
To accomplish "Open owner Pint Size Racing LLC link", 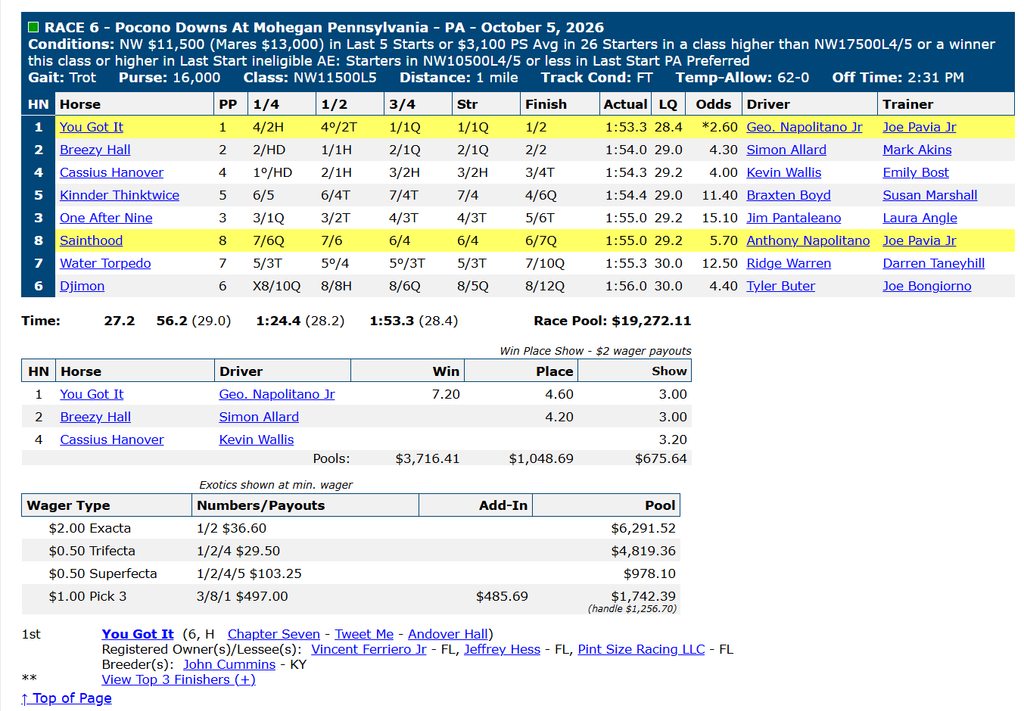I will [641, 650].
